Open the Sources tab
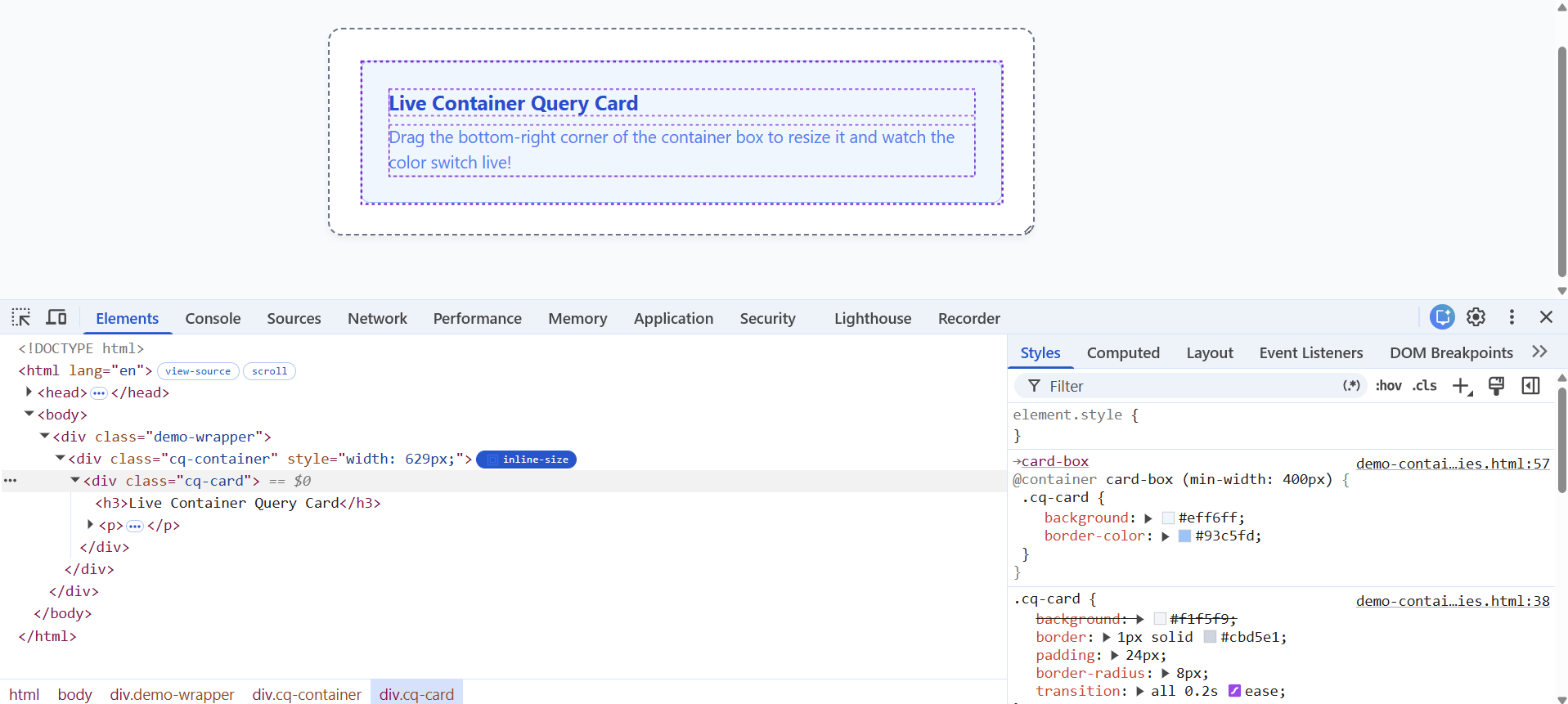The width and height of the screenshot is (1568, 704). click(294, 318)
